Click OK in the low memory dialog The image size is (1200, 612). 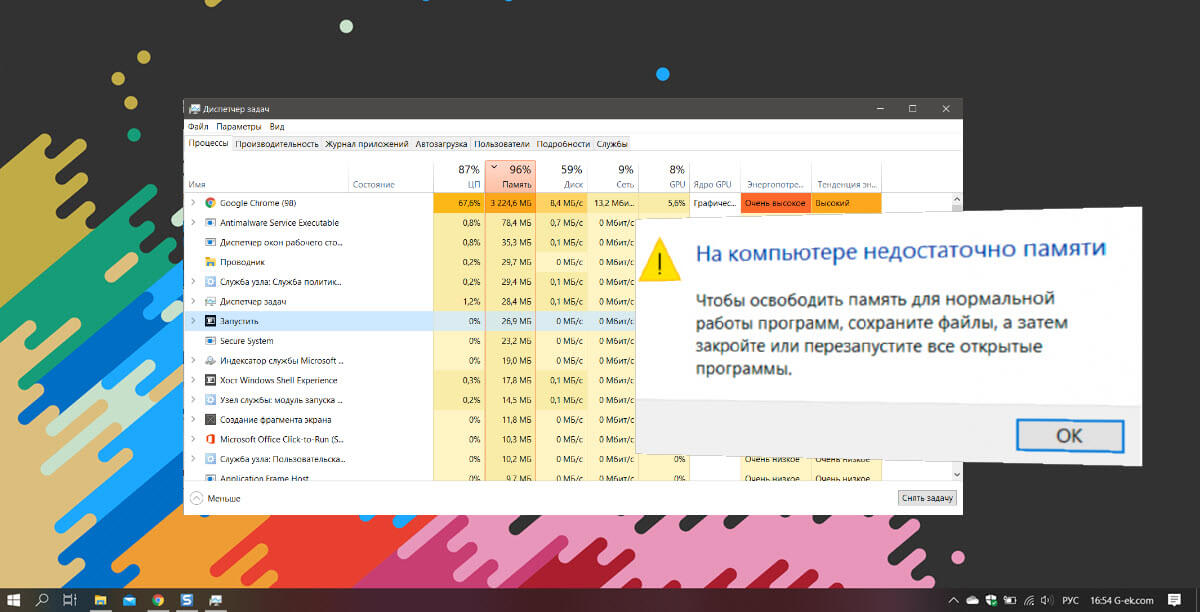point(1069,436)
